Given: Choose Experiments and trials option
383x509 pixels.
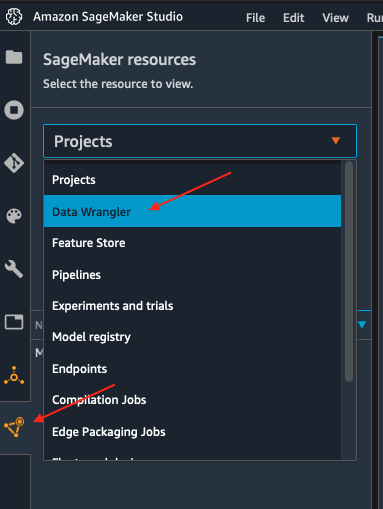Looking at the screenshot, I should (x=192, y=306).
